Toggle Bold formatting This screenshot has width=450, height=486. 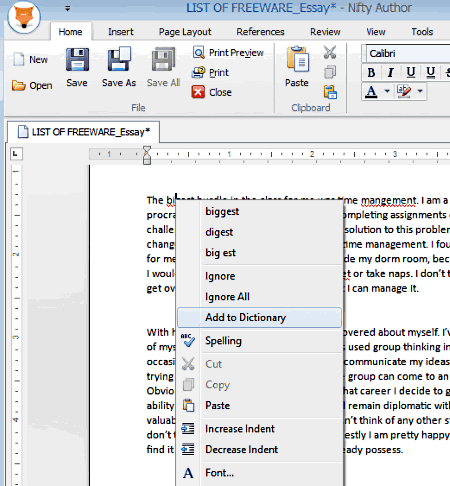(371, 72)
